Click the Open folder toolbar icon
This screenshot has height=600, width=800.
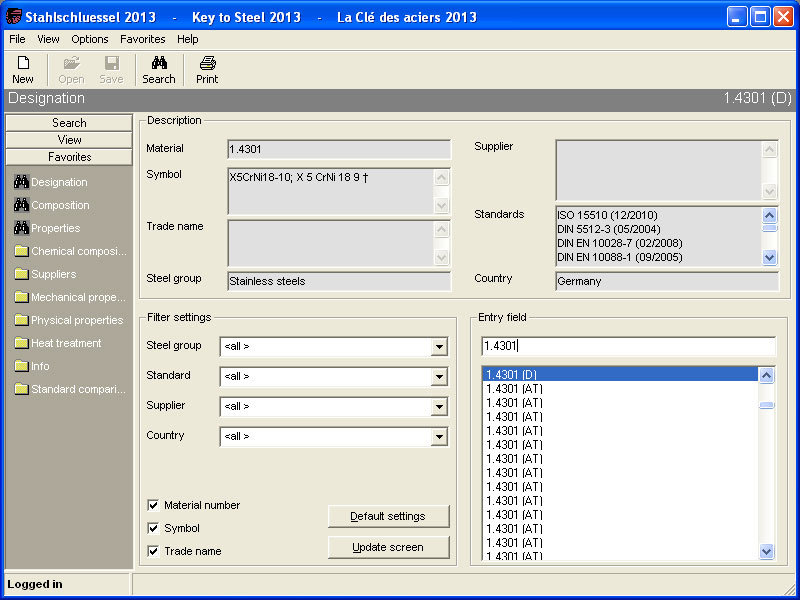(x=71, y=63)
